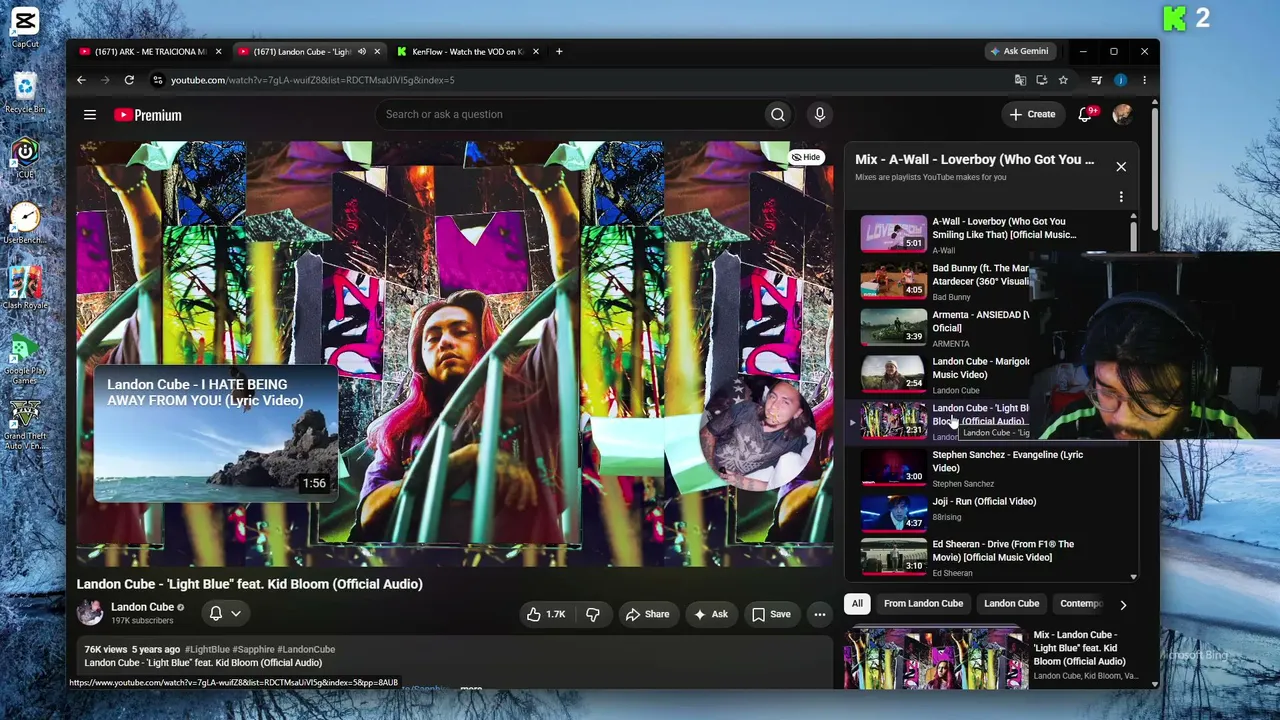Start voice search with the microphone
This screenshot has height=720, width=1280.
(x=820, y=115)
